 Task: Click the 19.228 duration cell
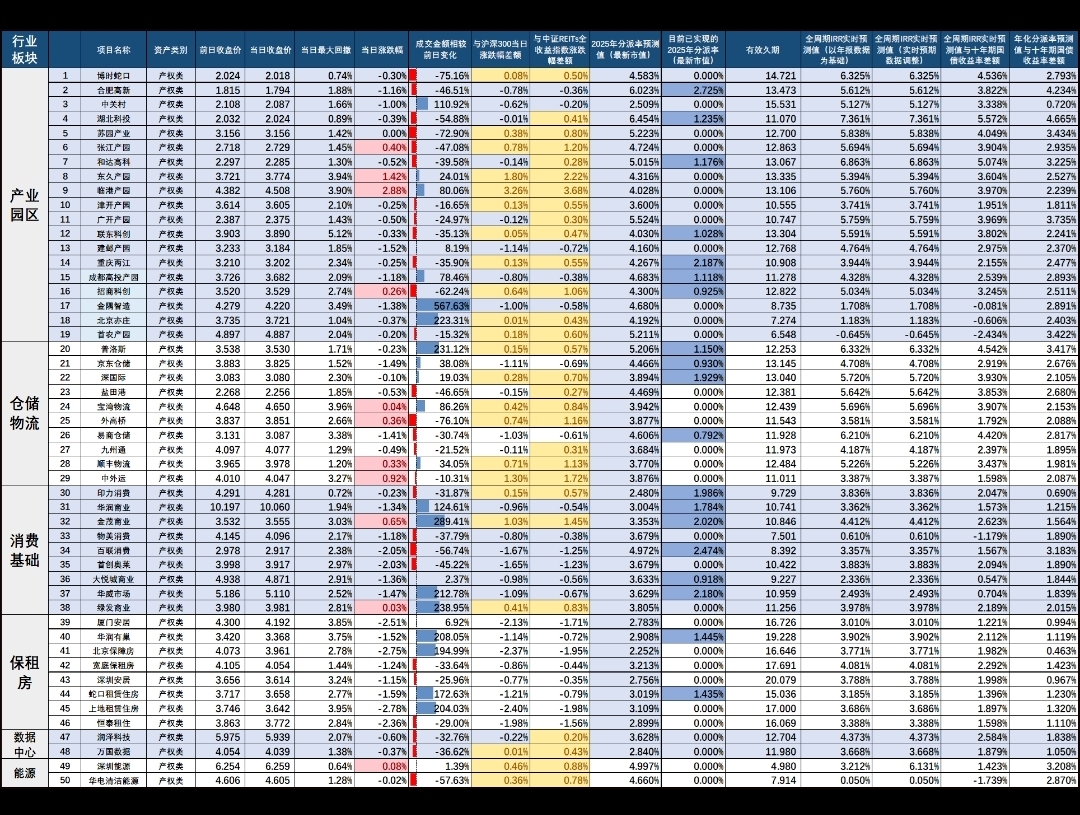(x=762, y=637)
